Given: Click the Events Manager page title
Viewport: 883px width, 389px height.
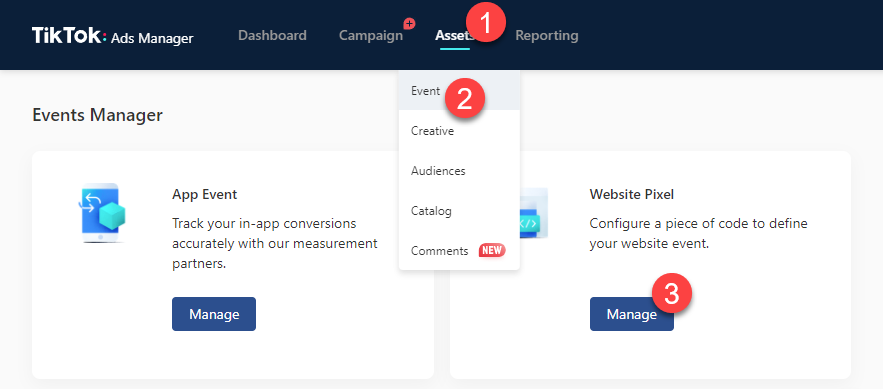Looking at the screenshot, I should click(x=97, y=115).
